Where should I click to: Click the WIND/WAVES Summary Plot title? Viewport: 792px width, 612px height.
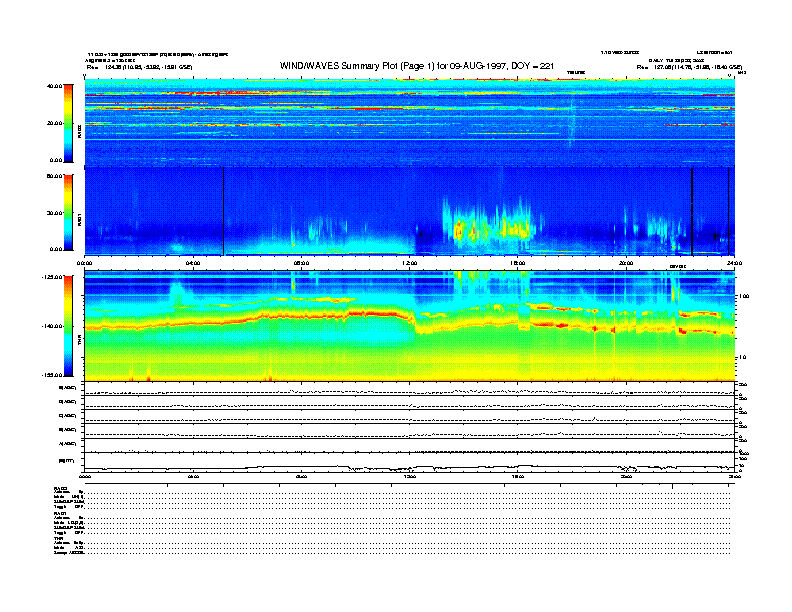point(417,66)
